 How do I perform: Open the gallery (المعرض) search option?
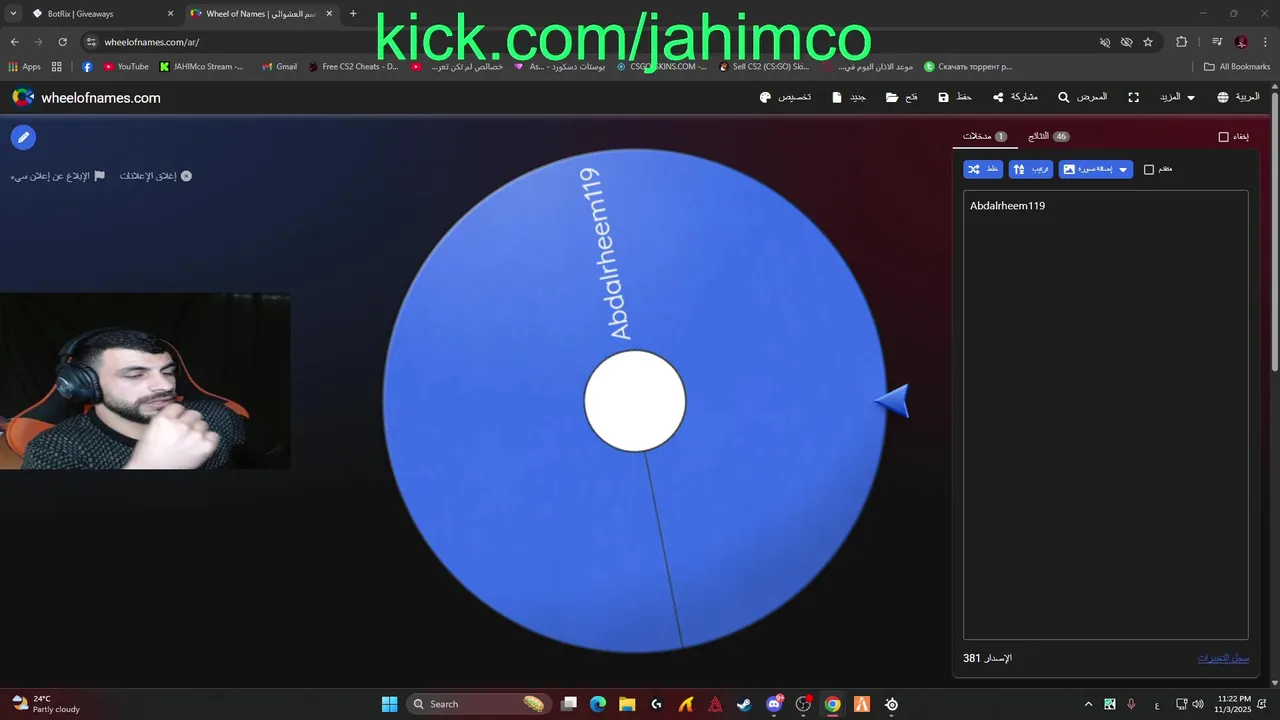pos(1083,98)
